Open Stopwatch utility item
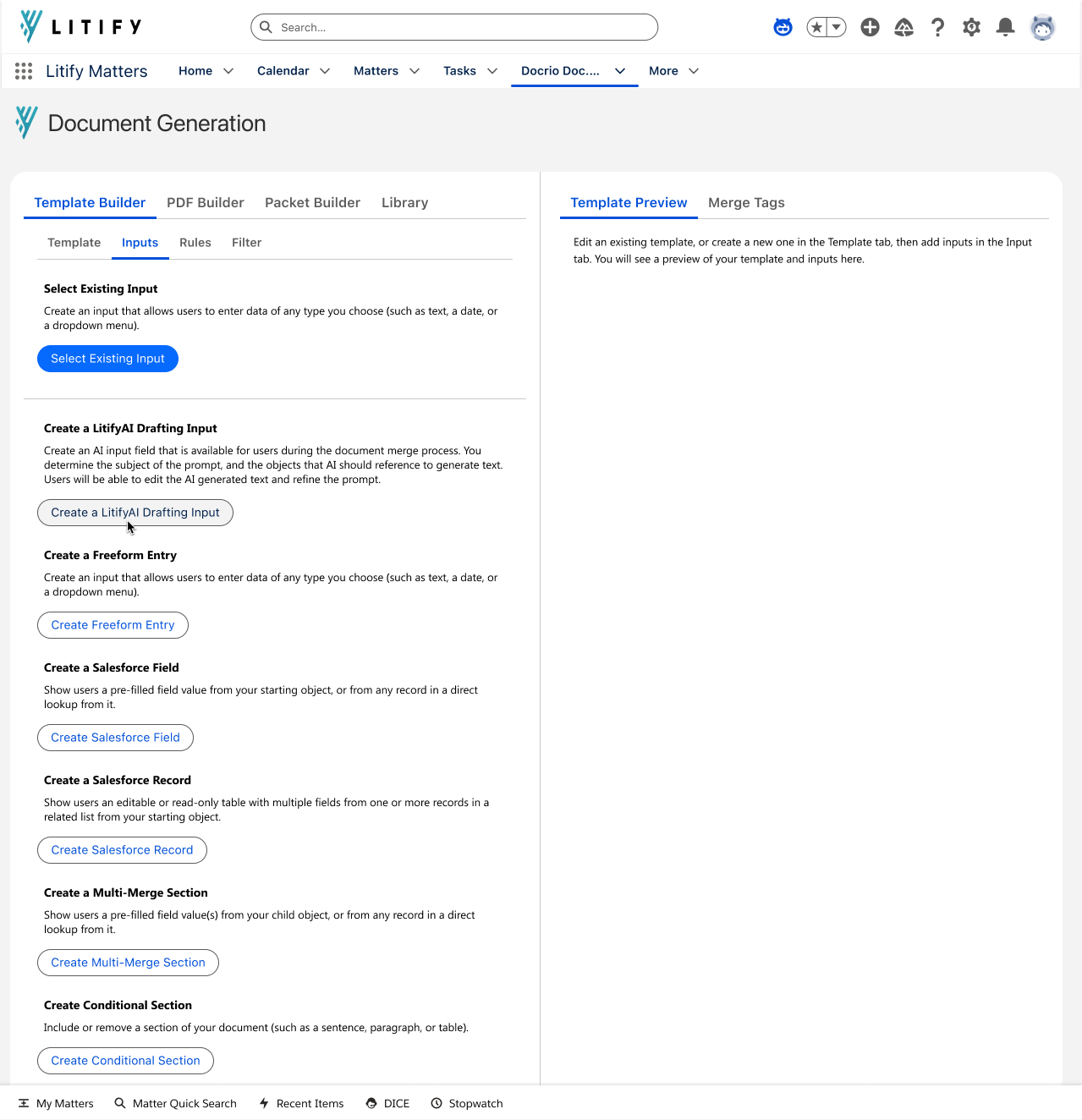 [x=467, y=1103]
